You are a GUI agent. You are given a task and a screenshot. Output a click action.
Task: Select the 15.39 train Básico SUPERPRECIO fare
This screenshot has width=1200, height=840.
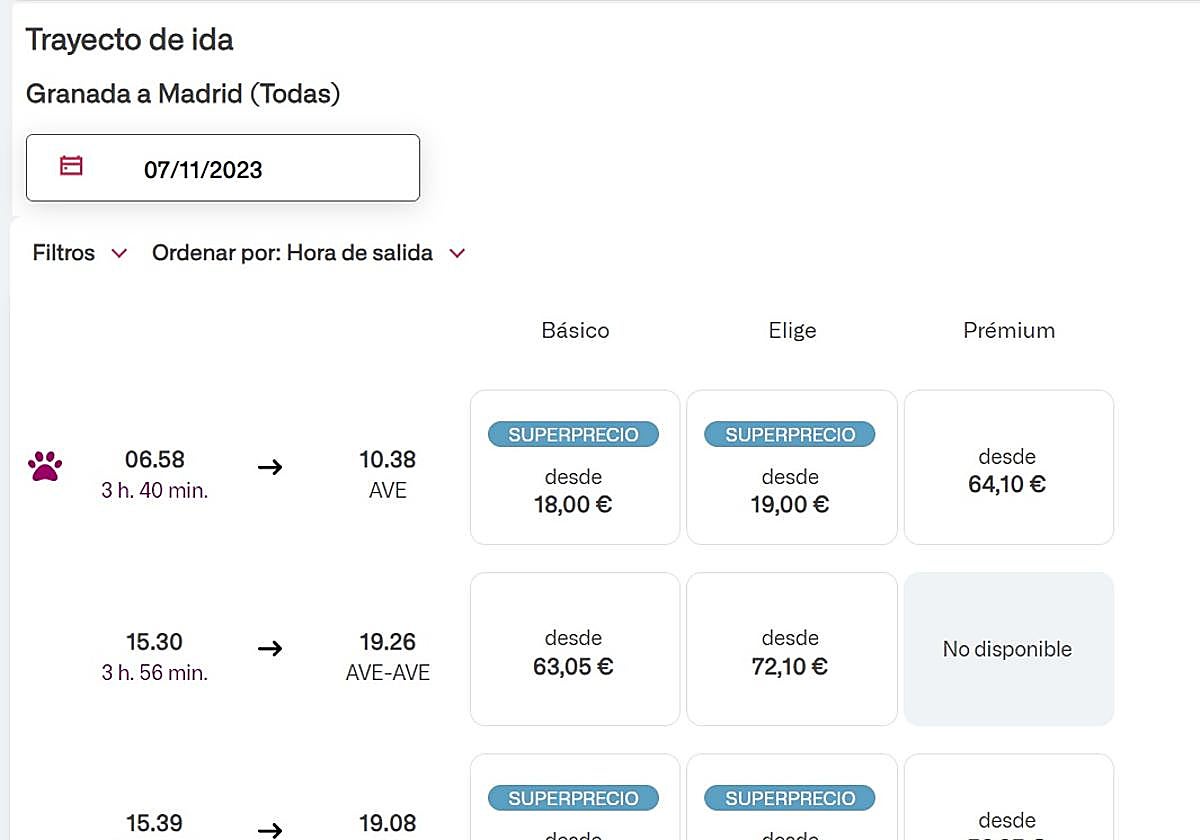[x=574, y=800]
